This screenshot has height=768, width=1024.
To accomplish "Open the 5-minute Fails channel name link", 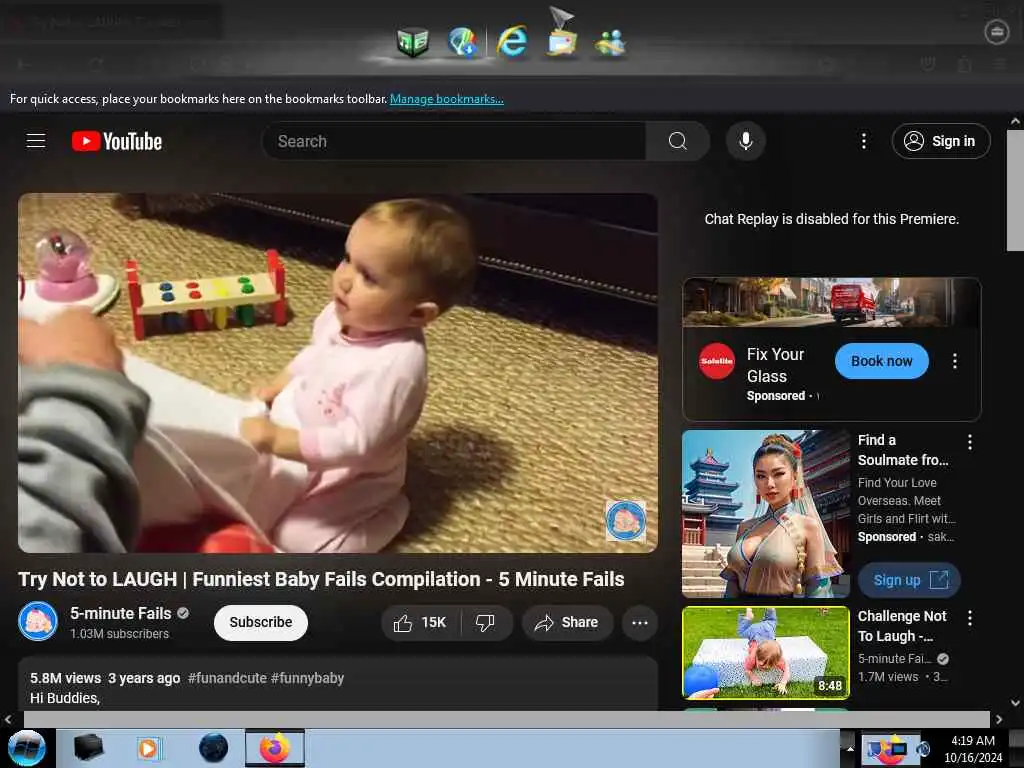I will pos(121,613).
